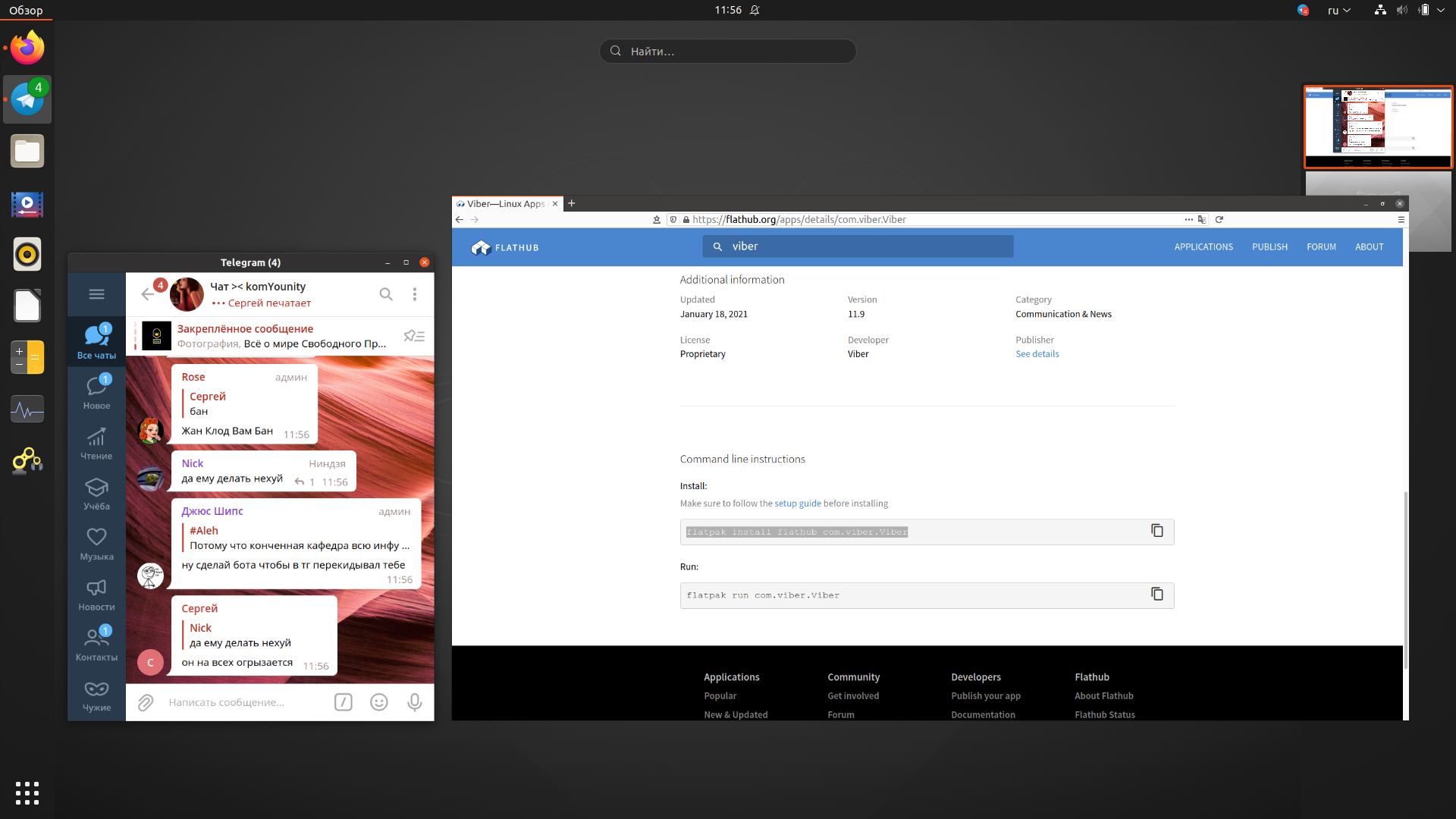Select the Чужие chat folder

coord(96,695)
